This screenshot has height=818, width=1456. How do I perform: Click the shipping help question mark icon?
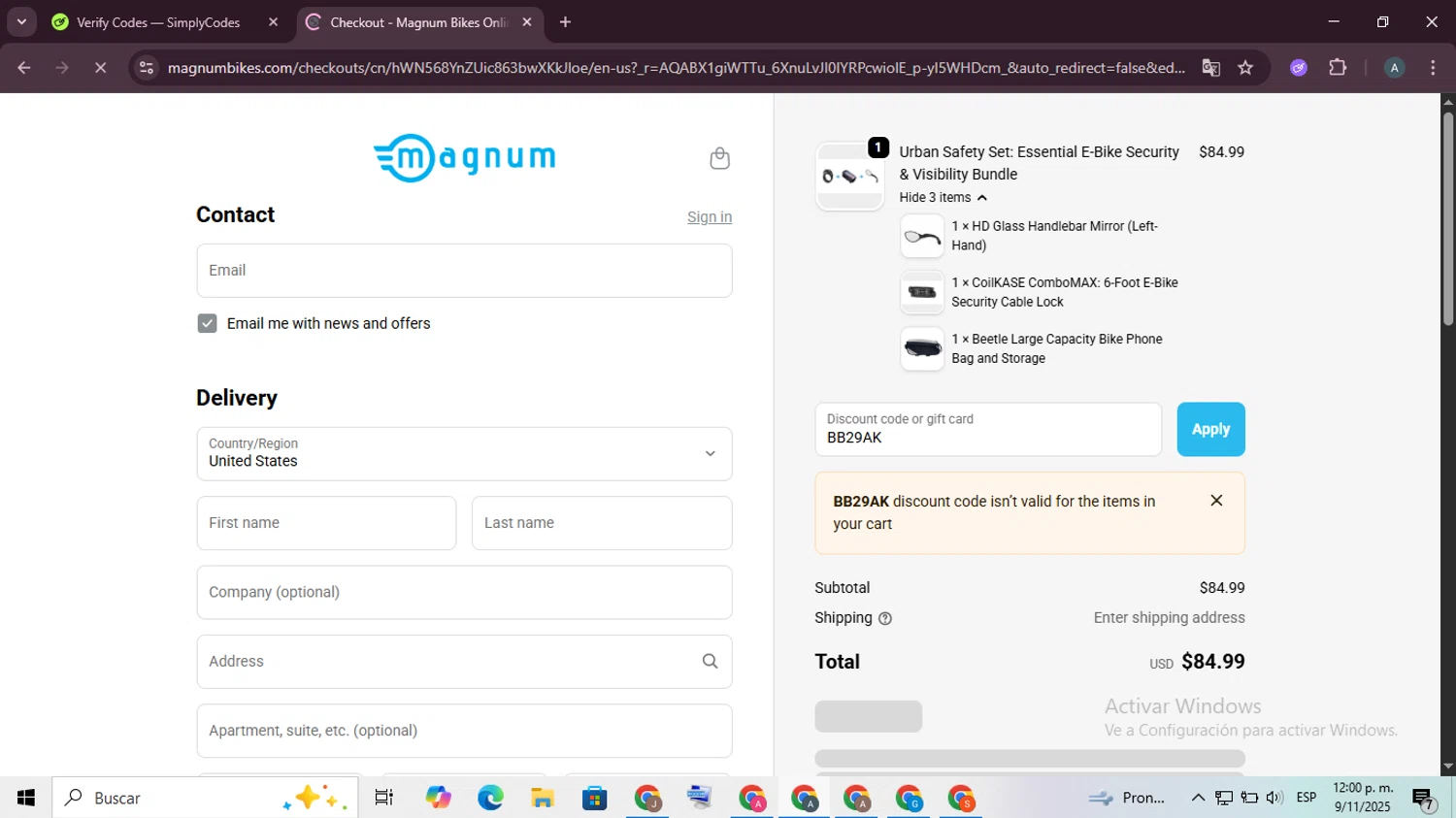885,618
